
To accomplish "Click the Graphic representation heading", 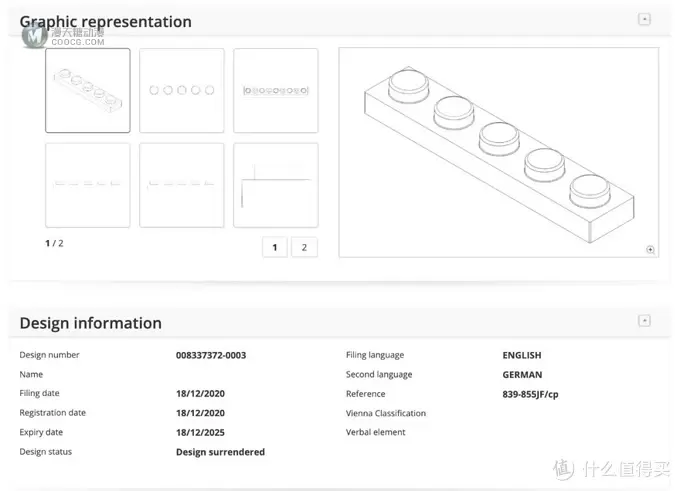I will pos(105,22).
